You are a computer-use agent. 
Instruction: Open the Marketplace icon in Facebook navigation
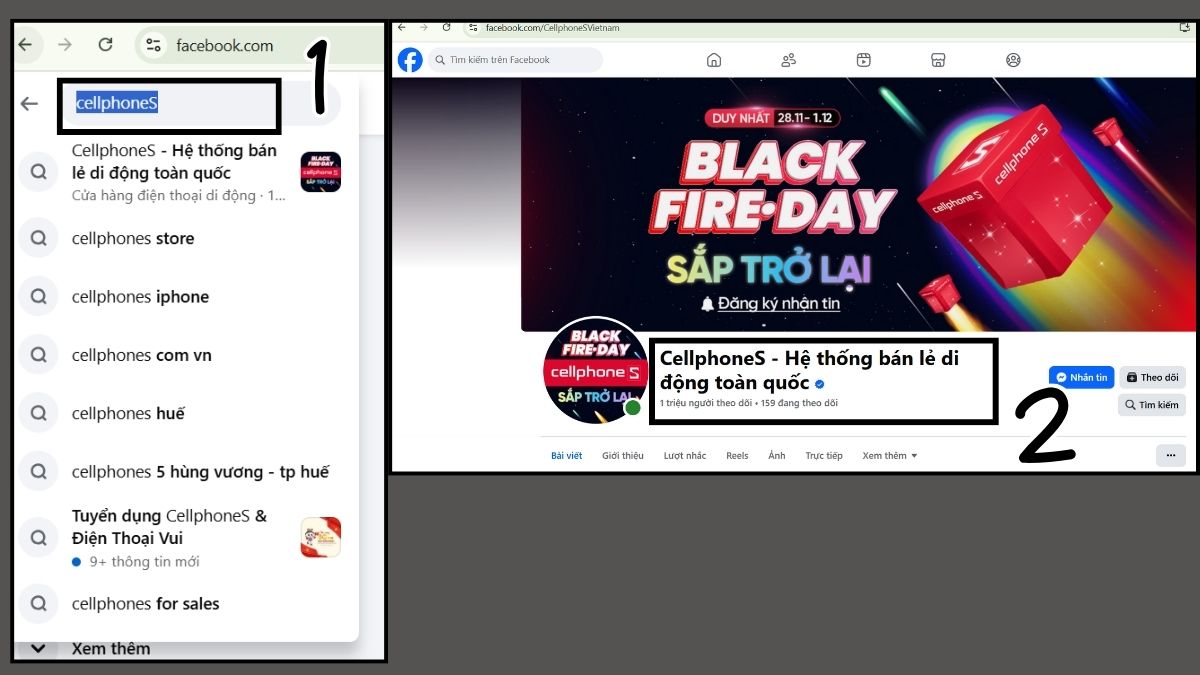tap(938, 60)
